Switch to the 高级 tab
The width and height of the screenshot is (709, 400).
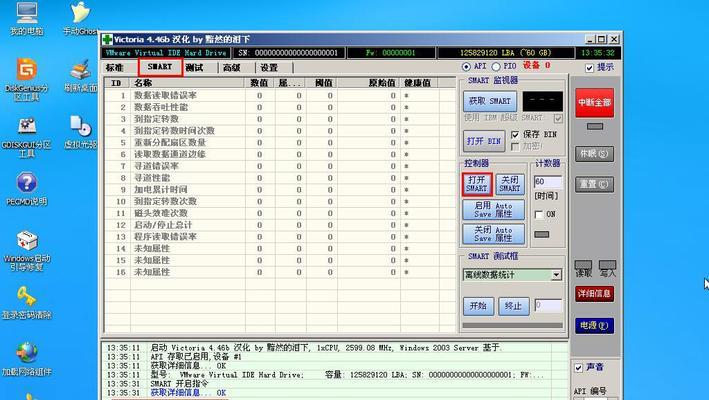click(x=232, y=67)
